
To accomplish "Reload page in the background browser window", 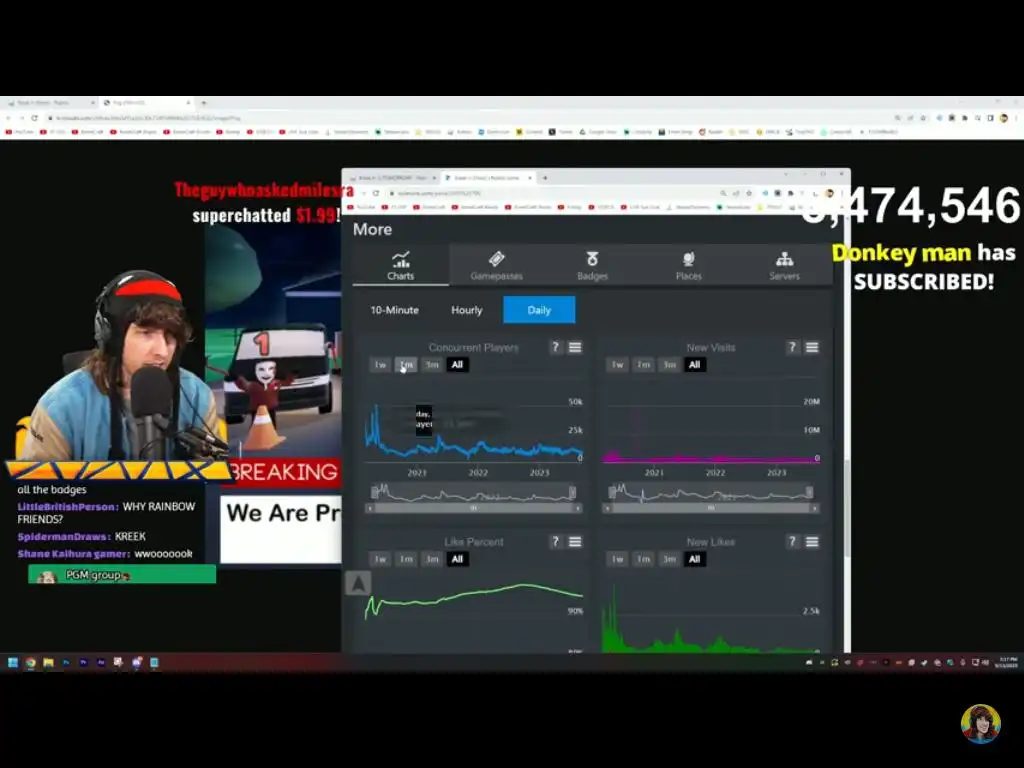I will 34,118.
